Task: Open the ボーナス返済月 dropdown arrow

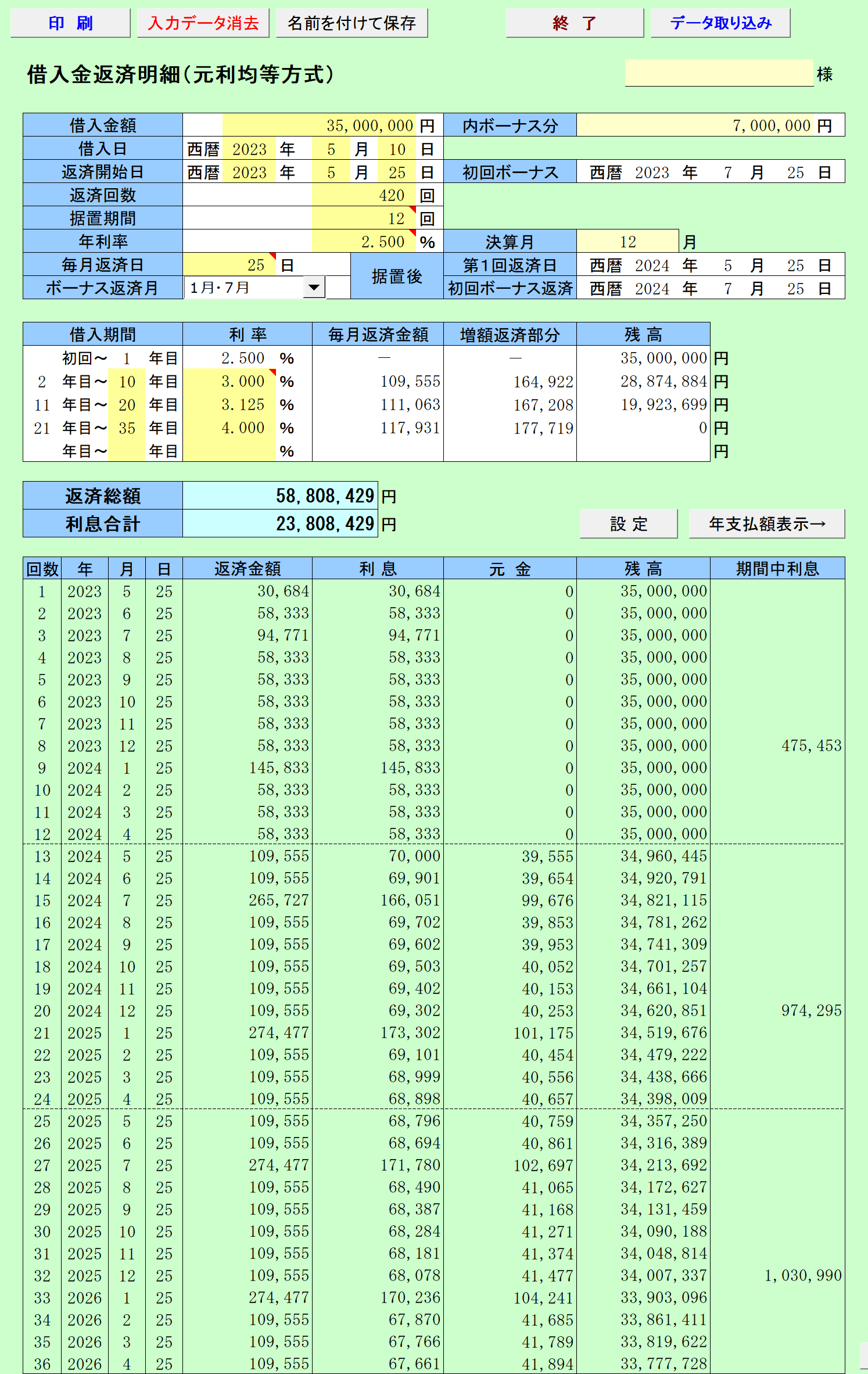Action: 314,288
